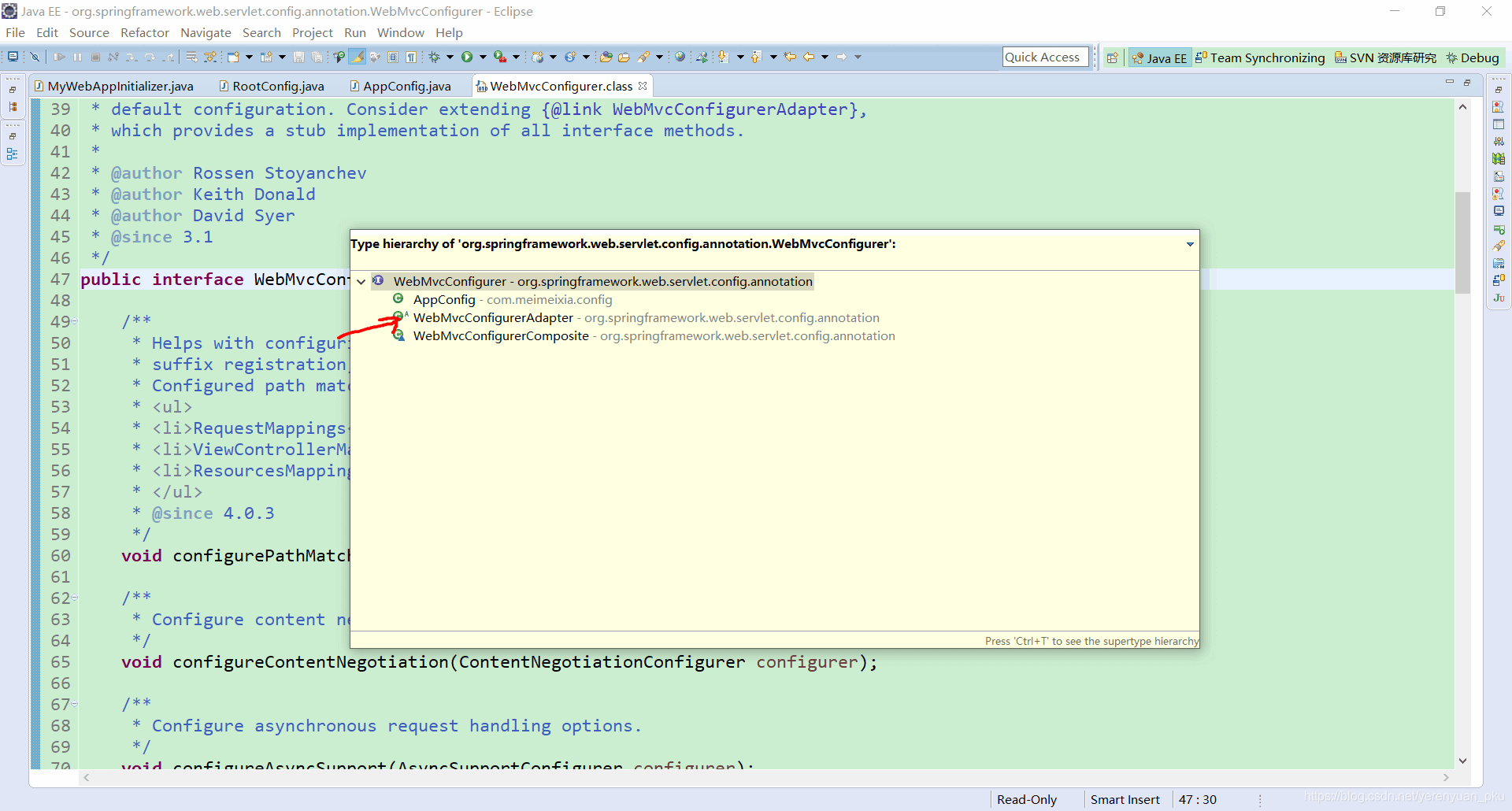
Task: Switch to the Debug perspective
Action: pos(1473,57)
